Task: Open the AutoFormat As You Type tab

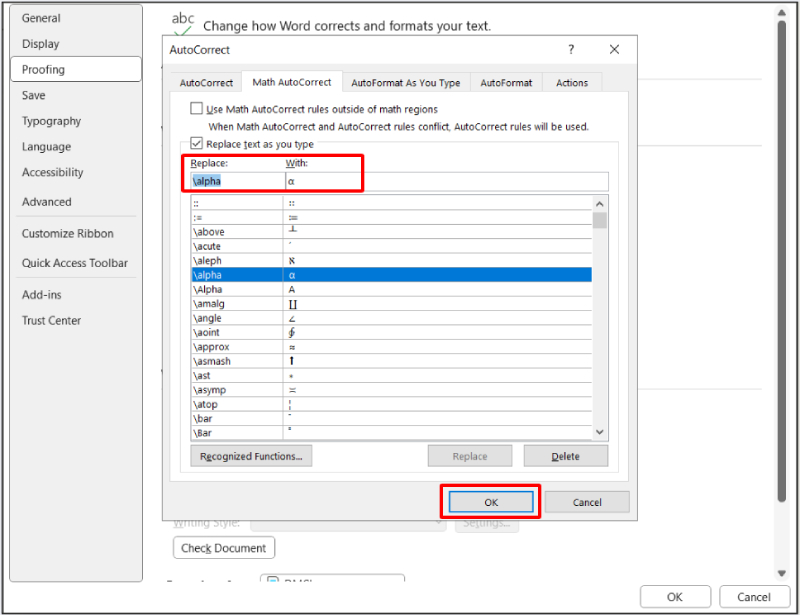Action: (x=405, y=83)
